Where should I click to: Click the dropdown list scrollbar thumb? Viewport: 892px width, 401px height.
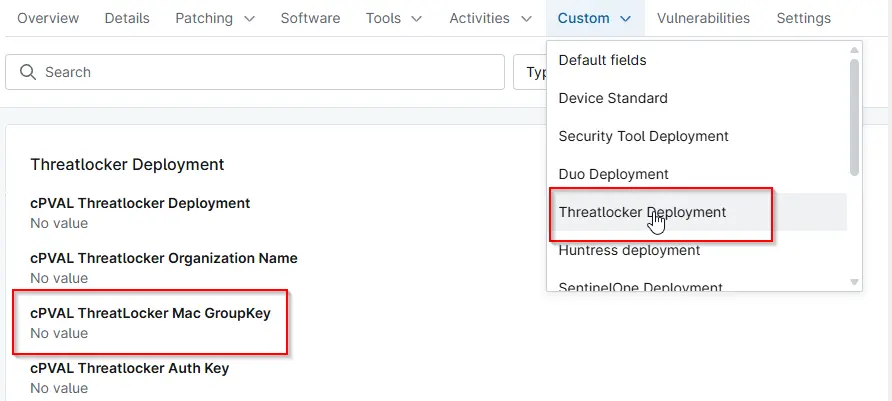pyautogui.click(x=854, y=115)
